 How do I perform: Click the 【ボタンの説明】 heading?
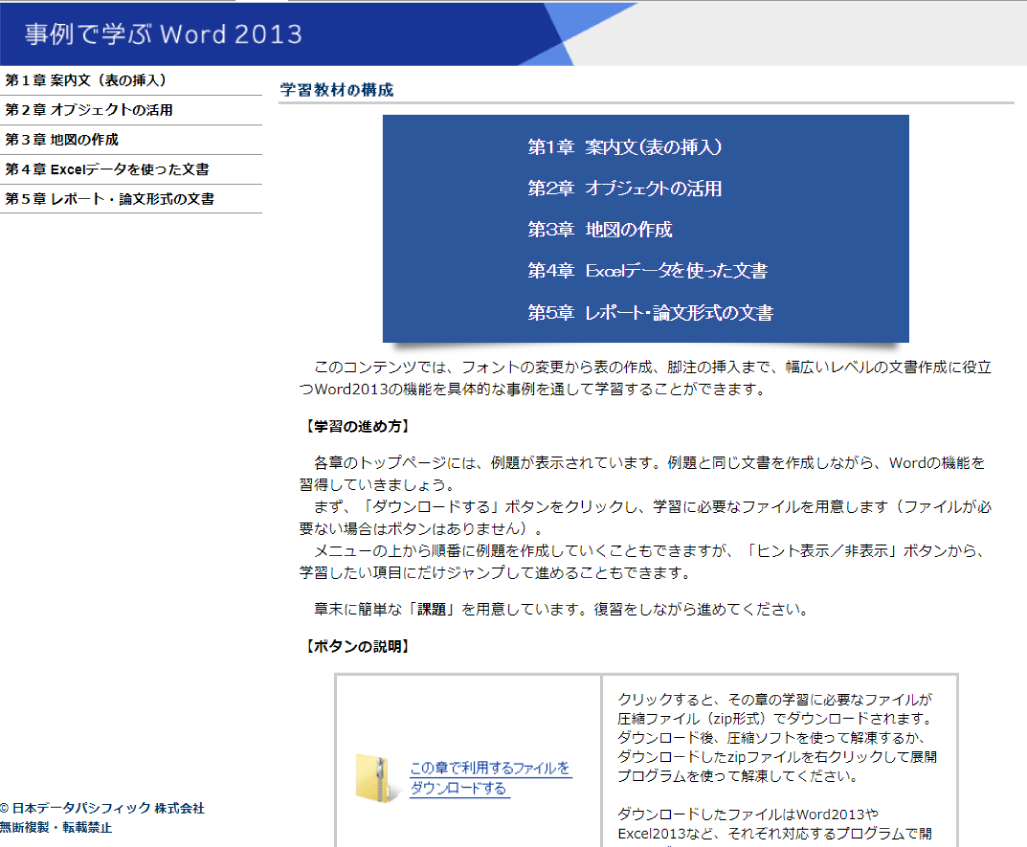point(358,647)
